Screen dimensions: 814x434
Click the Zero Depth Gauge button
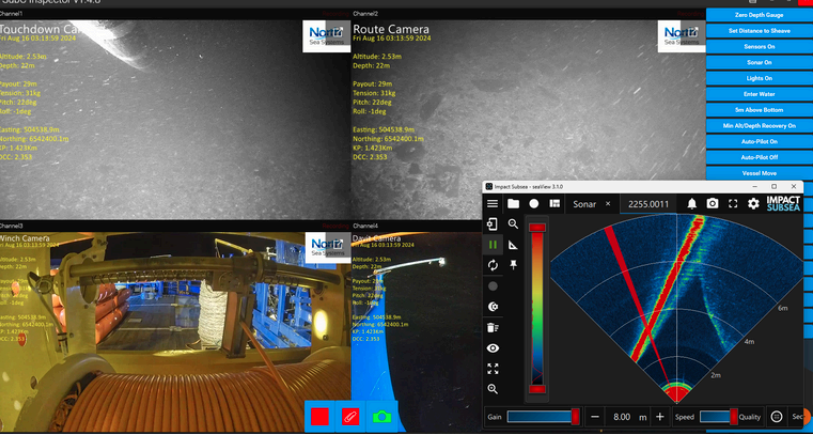759,15
